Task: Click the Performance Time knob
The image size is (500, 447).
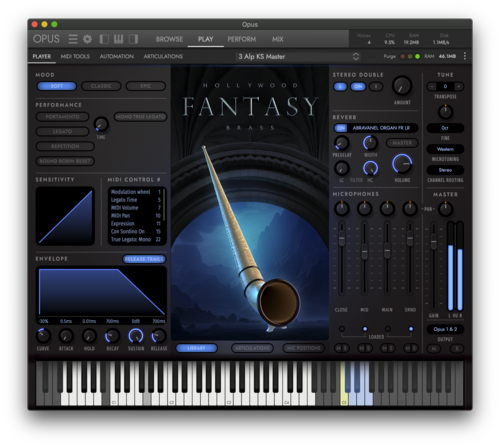Action: [x=101, y=124]
